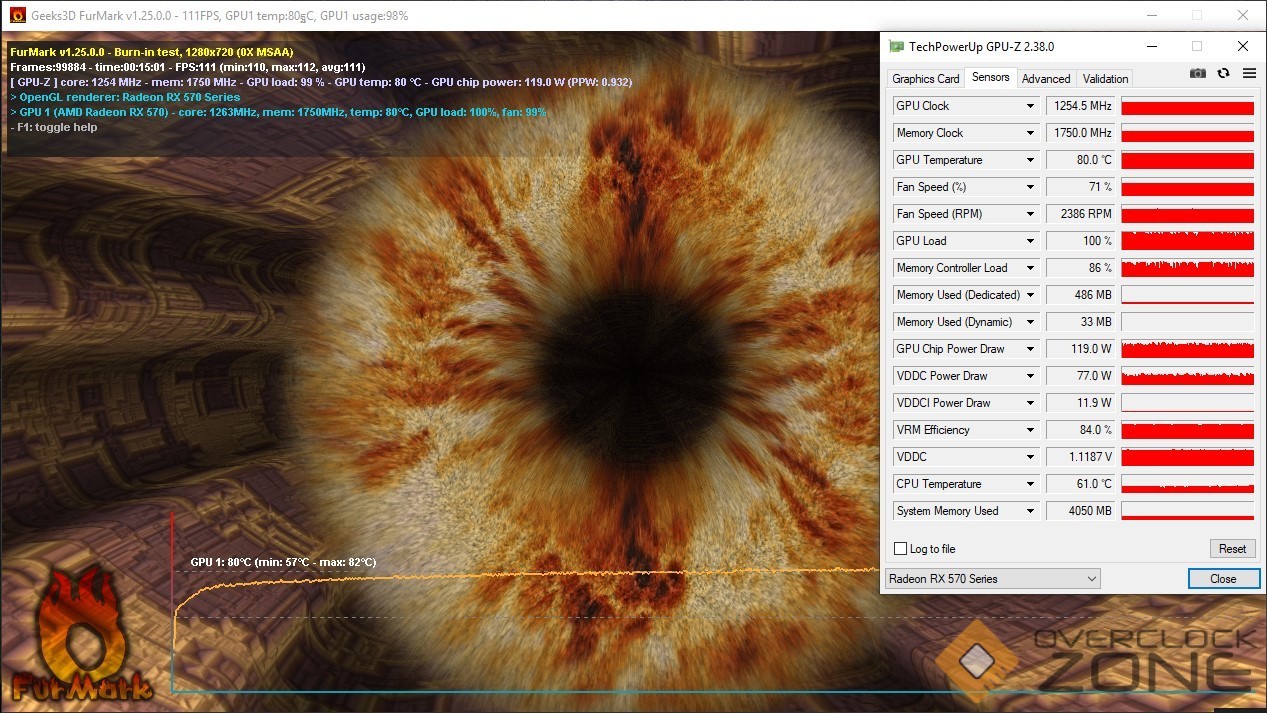Image resolution: width=1267 pixels, height=713 pixels.
Task: Close the GPU-Z window with X
Action: [1243, 46]
